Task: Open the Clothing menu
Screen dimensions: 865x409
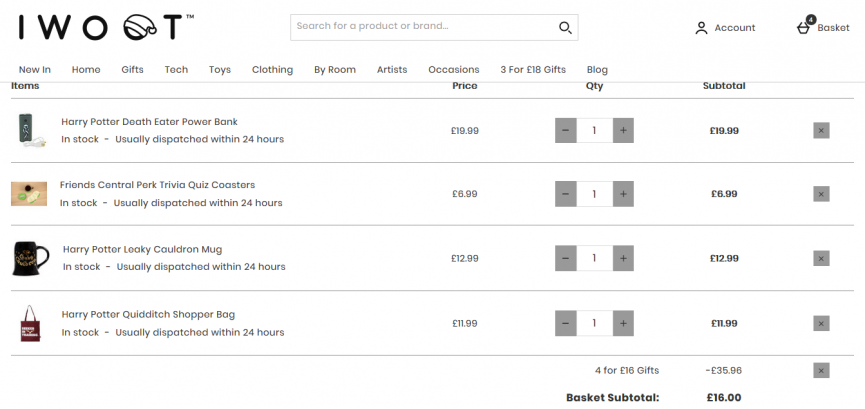Action: tap(272, 70)
